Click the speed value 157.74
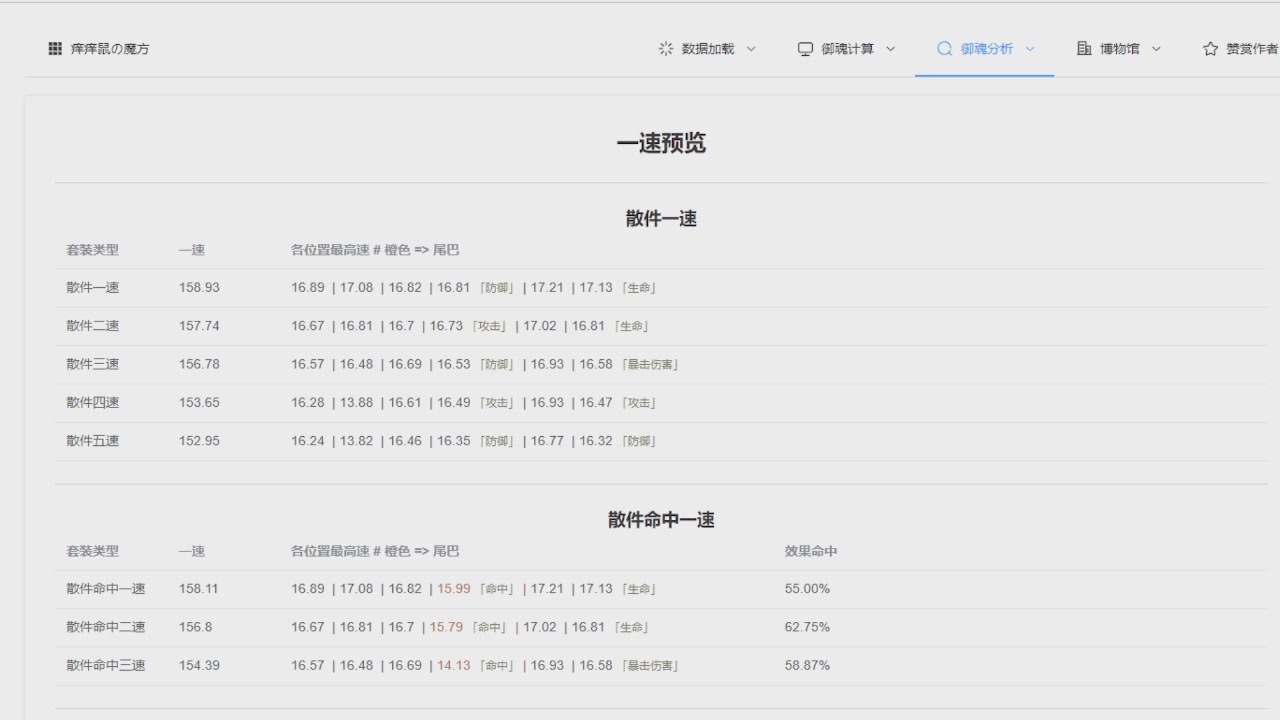Viewport: 1280px width, 720px height. point(199,326)
